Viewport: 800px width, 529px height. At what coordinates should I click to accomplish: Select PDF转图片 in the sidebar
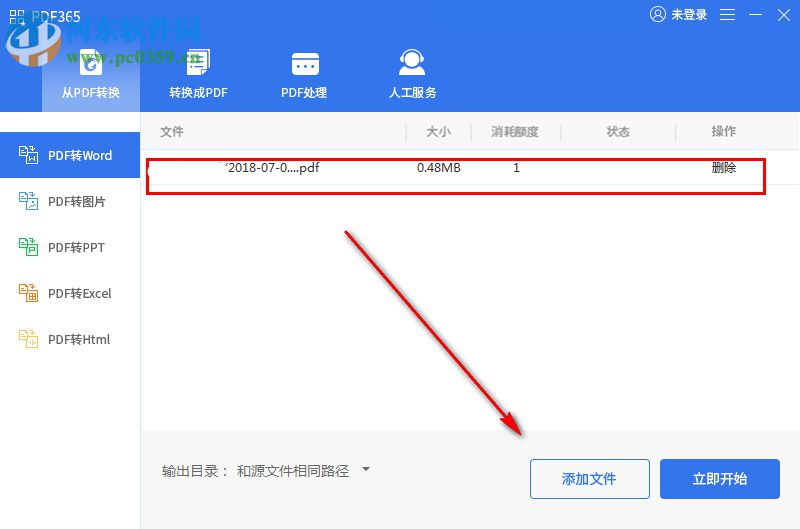(x=70, y=201)
